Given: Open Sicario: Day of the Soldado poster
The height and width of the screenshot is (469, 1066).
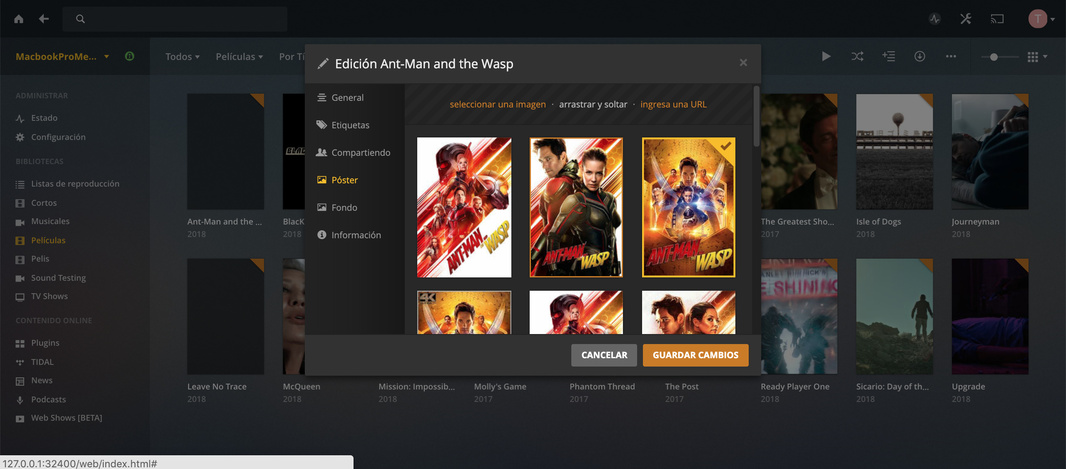Looking at the screenshot, I should click(x=894, y=317).
